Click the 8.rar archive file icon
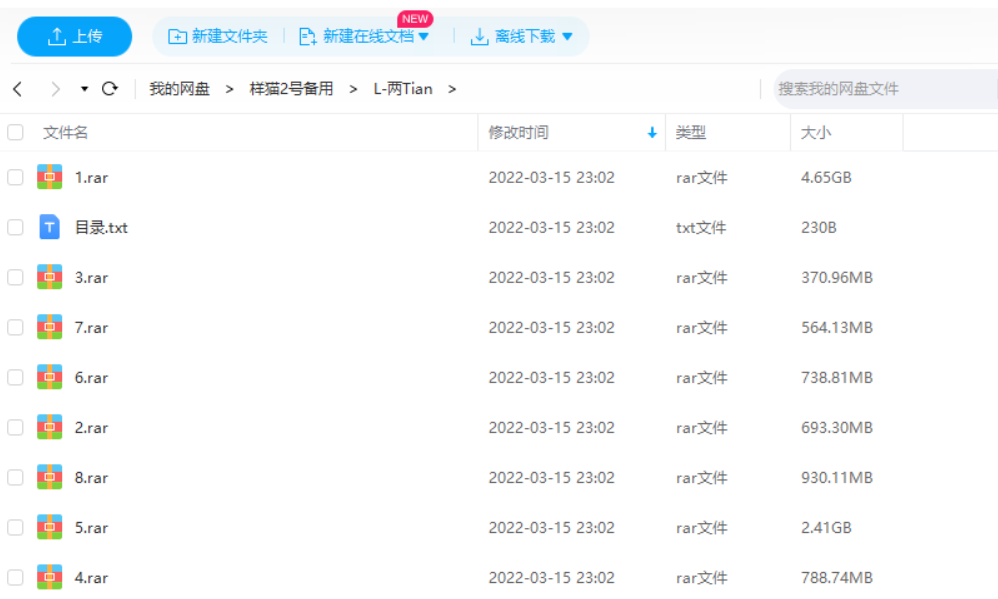The height and width of the screenshot is (599, 998). (x=50, y=477)
